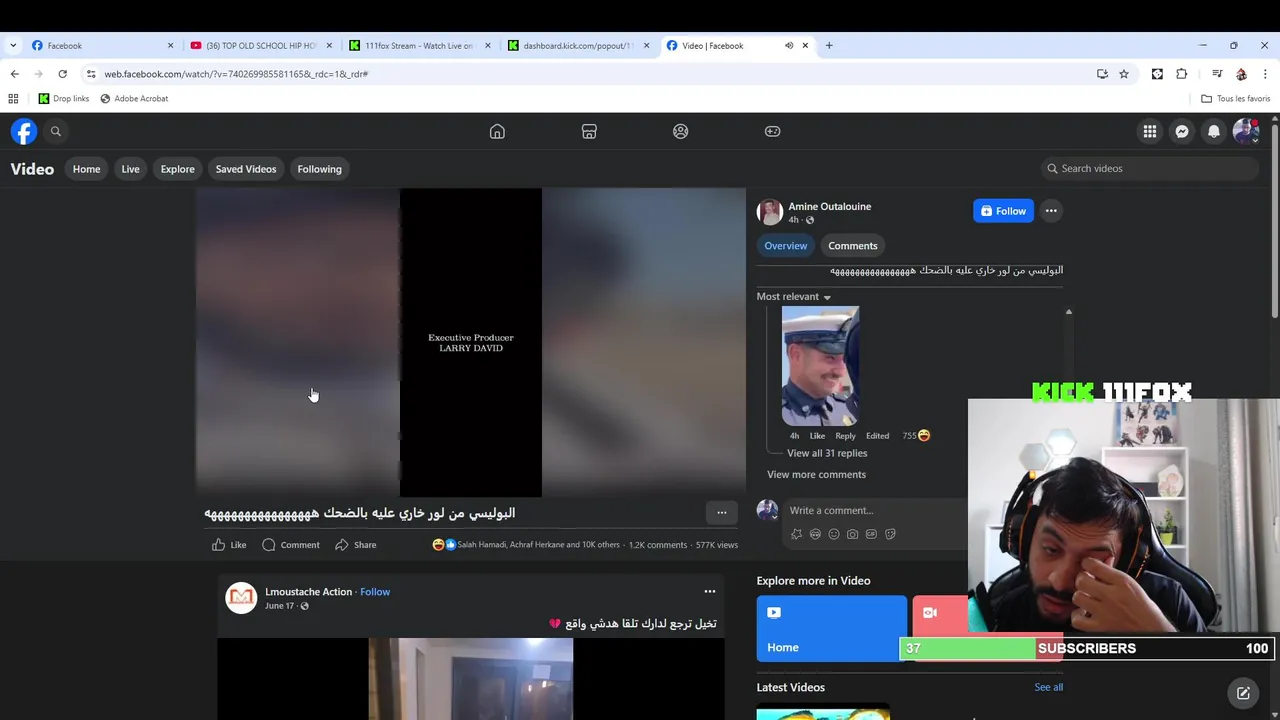Attach a photo using the camera icon

click(x=852, y=534)
